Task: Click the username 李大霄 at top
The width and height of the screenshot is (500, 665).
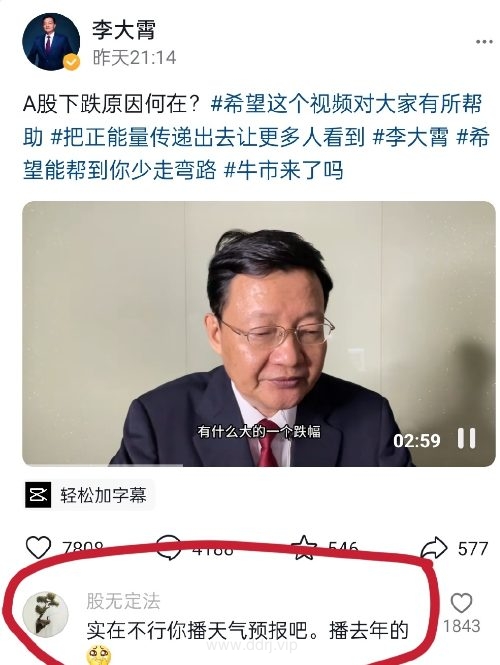Action: point(124,30)
